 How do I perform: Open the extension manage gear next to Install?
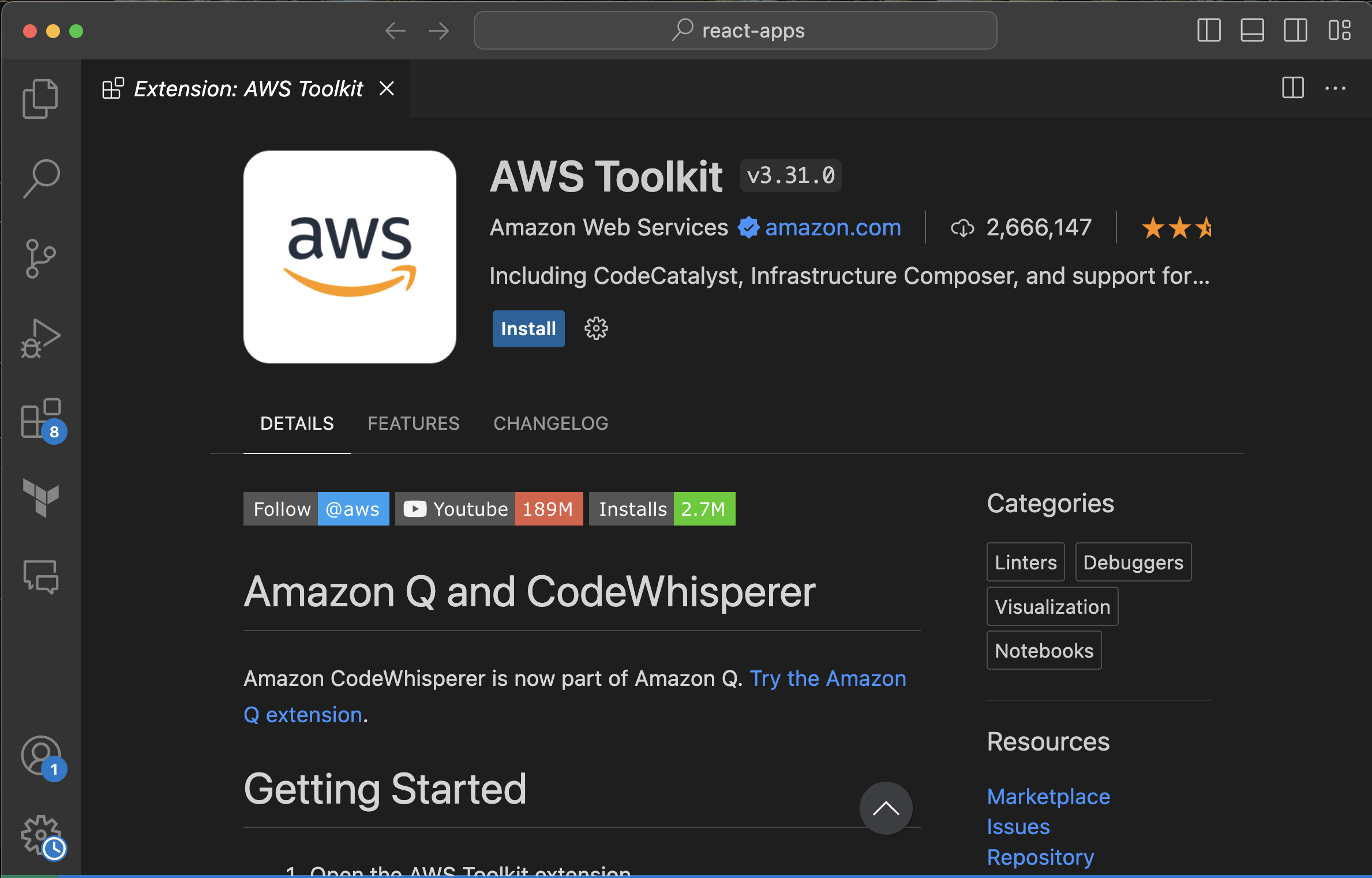596,329
